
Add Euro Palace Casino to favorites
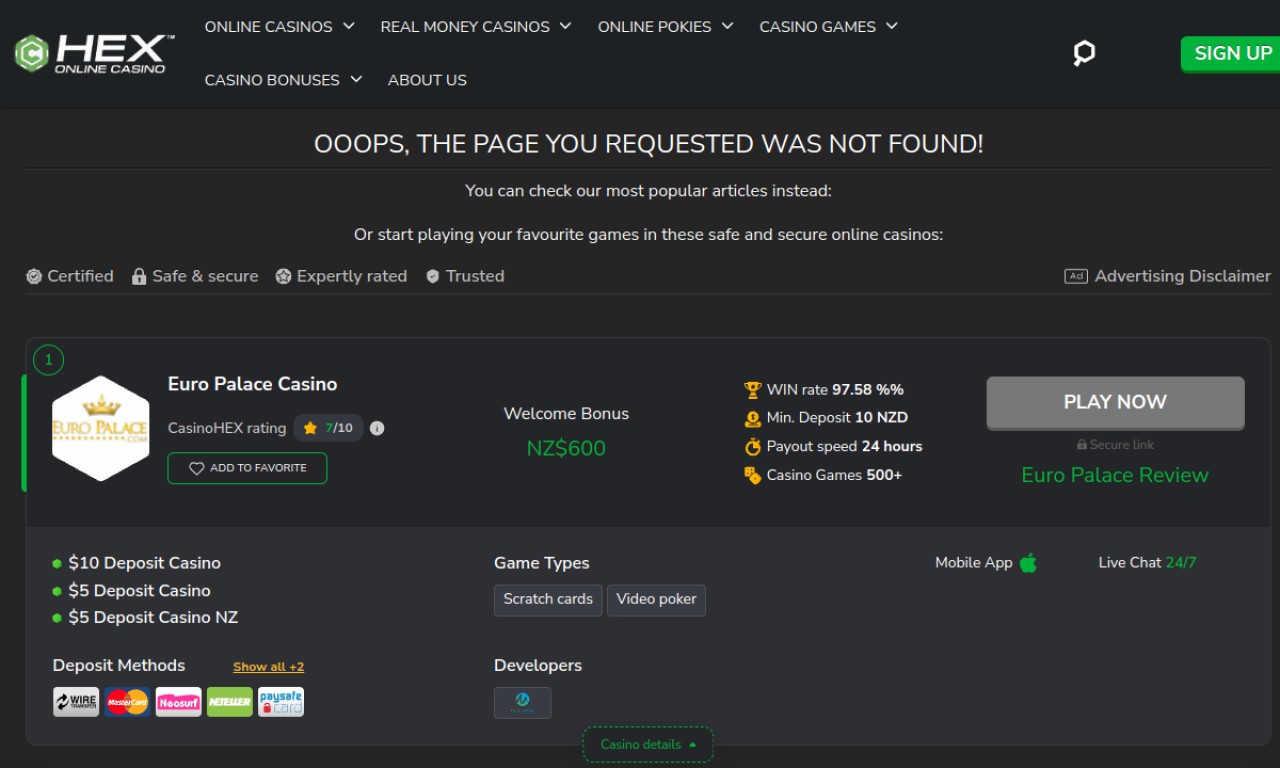click(247, 468)
